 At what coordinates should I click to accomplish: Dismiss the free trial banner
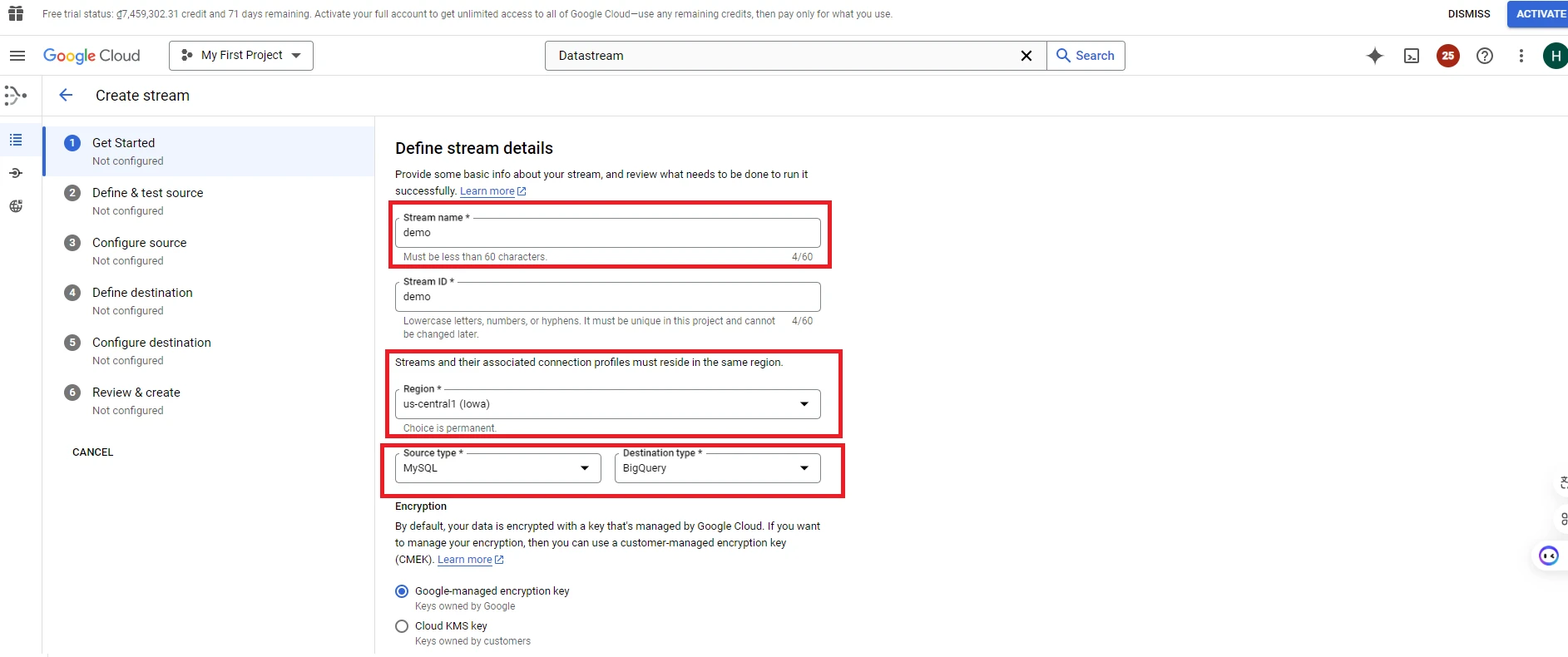tap(1468, 14)
